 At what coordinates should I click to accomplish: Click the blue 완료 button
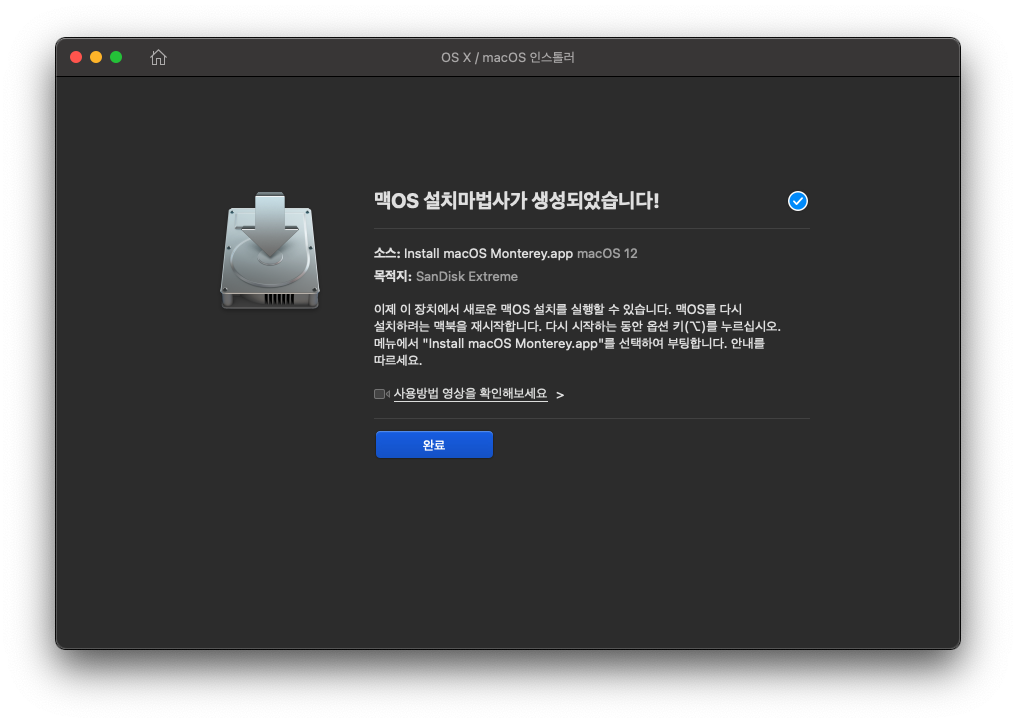434,444
